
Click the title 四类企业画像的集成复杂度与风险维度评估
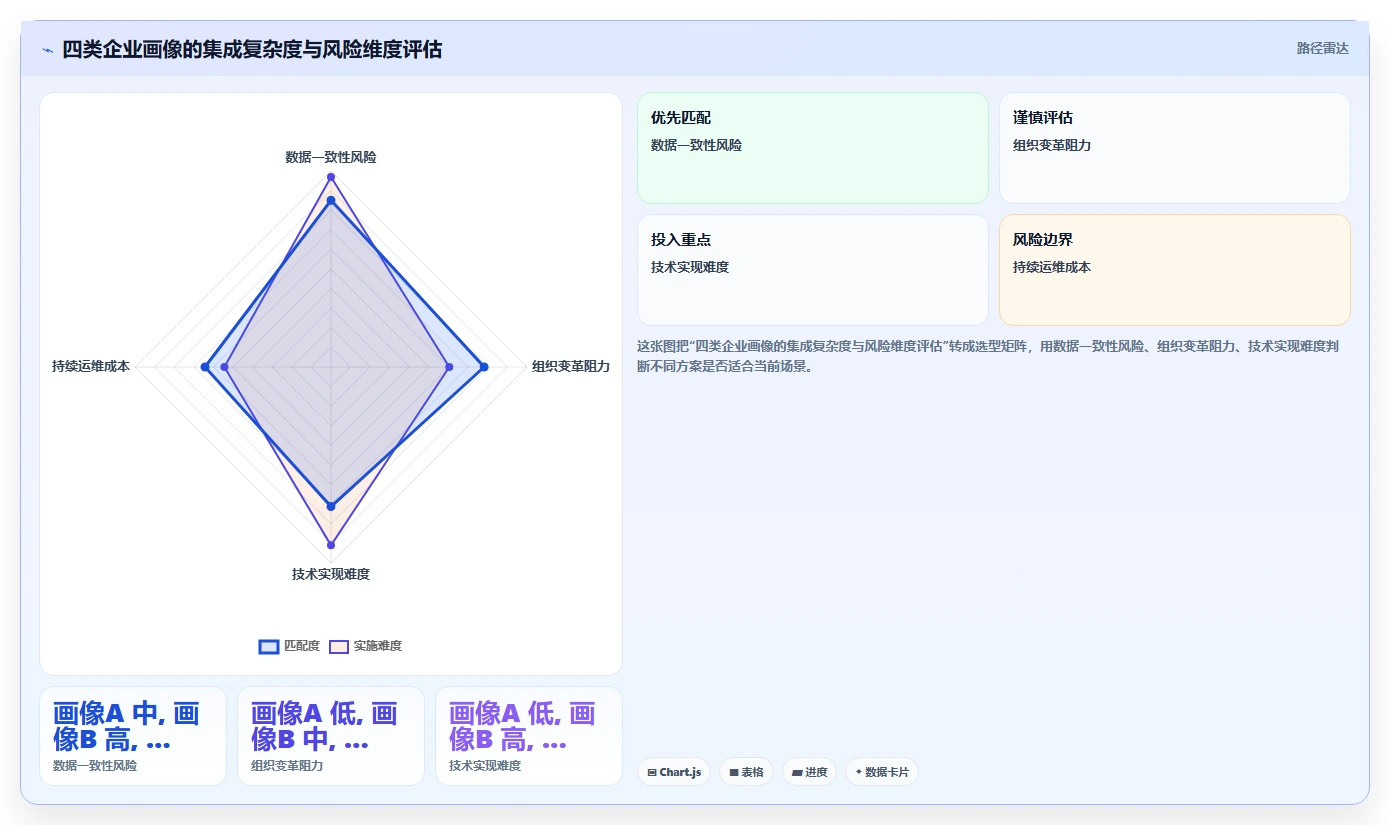[x=252, y=49]
